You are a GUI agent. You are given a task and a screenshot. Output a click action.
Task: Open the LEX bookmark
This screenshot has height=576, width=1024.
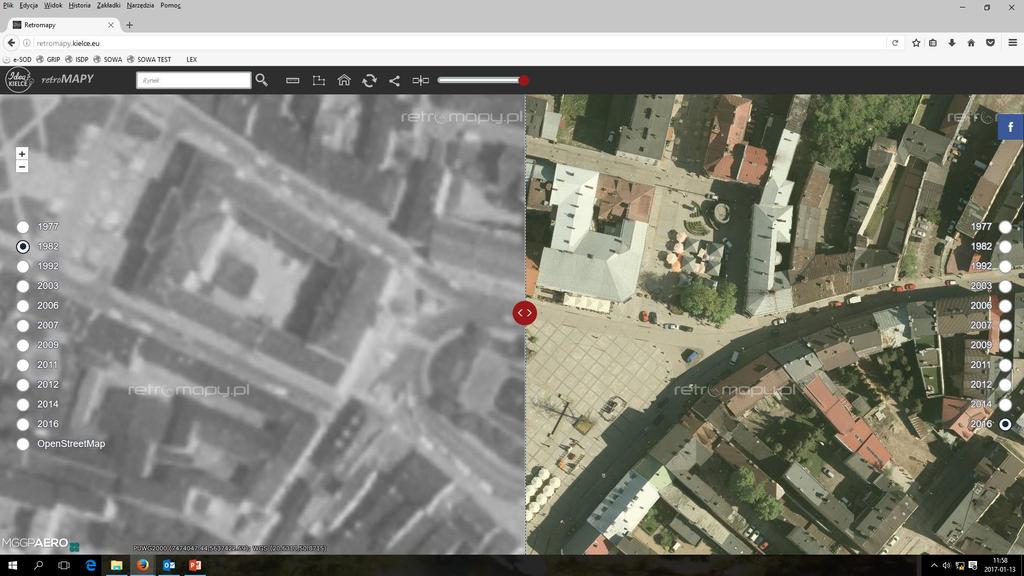(x=191, y=59)
